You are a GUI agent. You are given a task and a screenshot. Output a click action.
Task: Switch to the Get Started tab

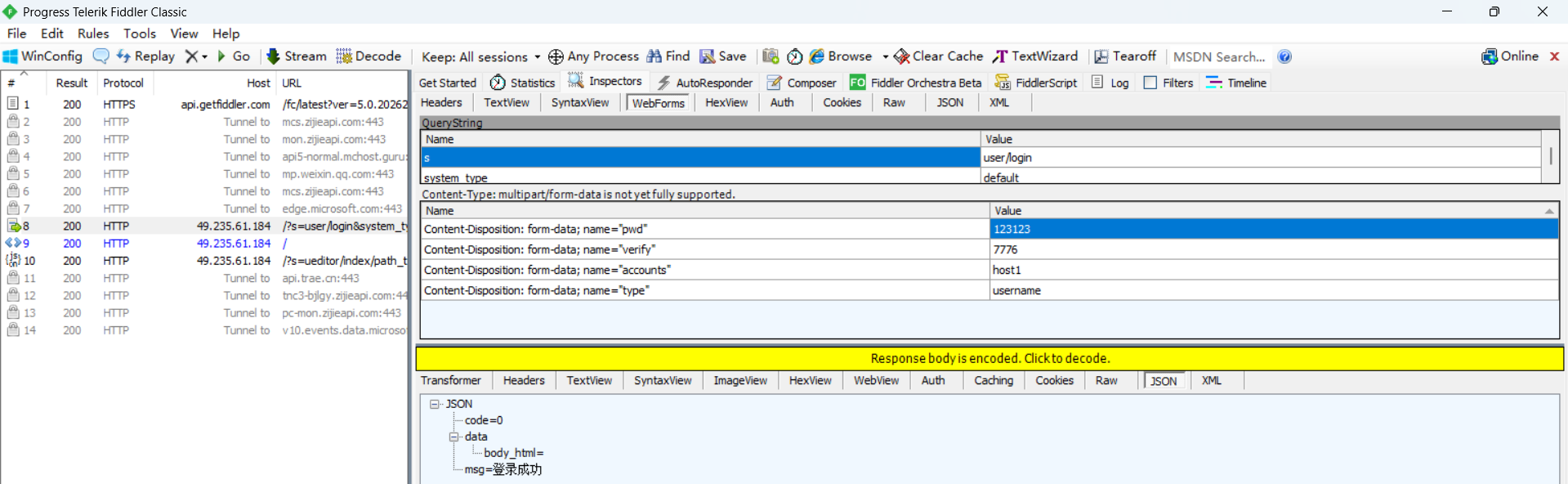[x=447, y=83]
